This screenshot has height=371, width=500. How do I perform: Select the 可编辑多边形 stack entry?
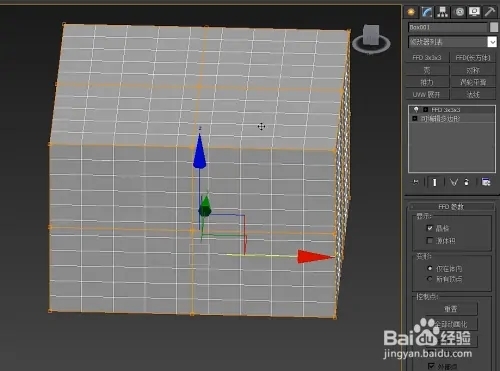point(440,118)
